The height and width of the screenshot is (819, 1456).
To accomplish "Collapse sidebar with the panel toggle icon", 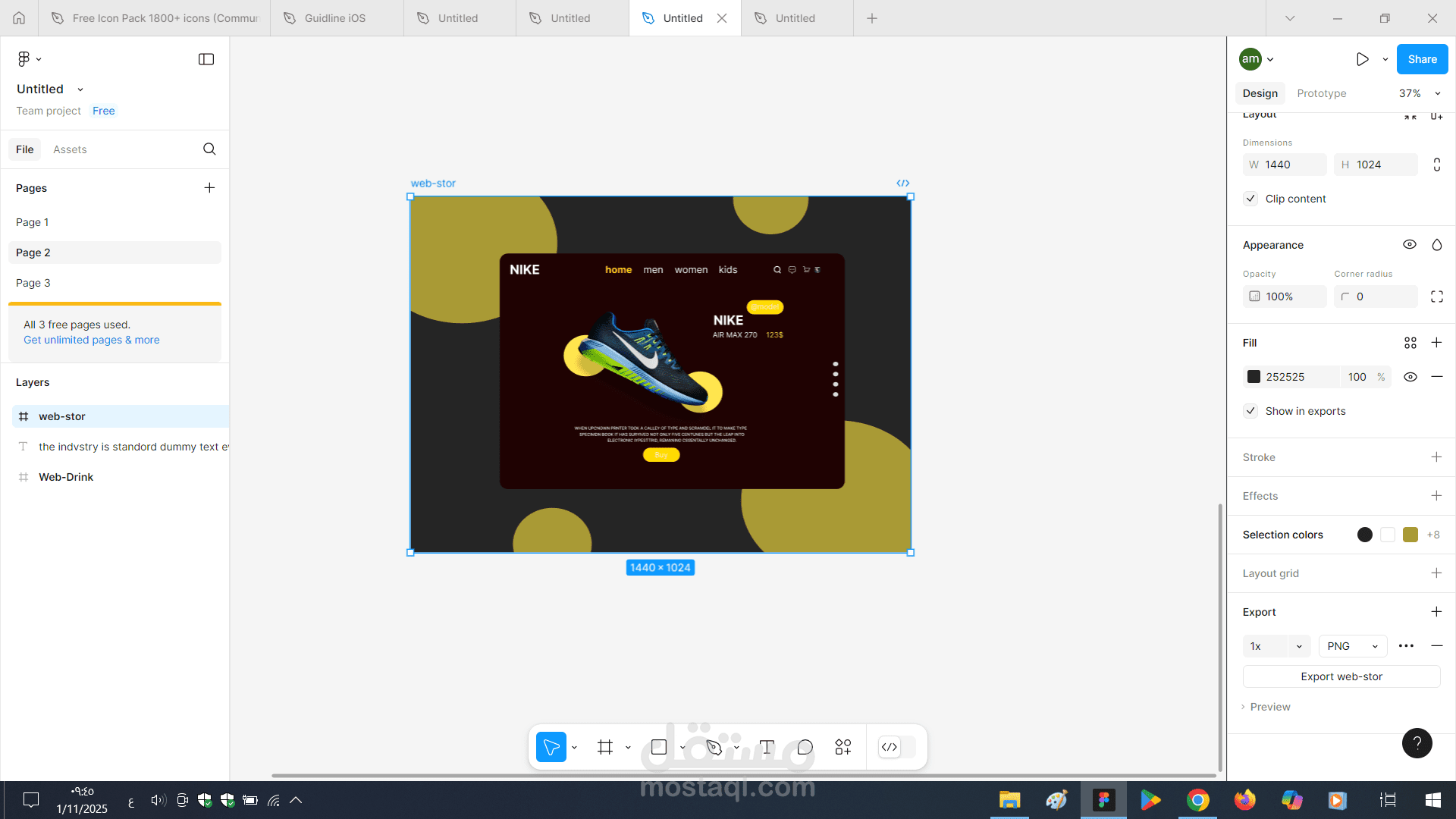I will (x=206, y=59).
